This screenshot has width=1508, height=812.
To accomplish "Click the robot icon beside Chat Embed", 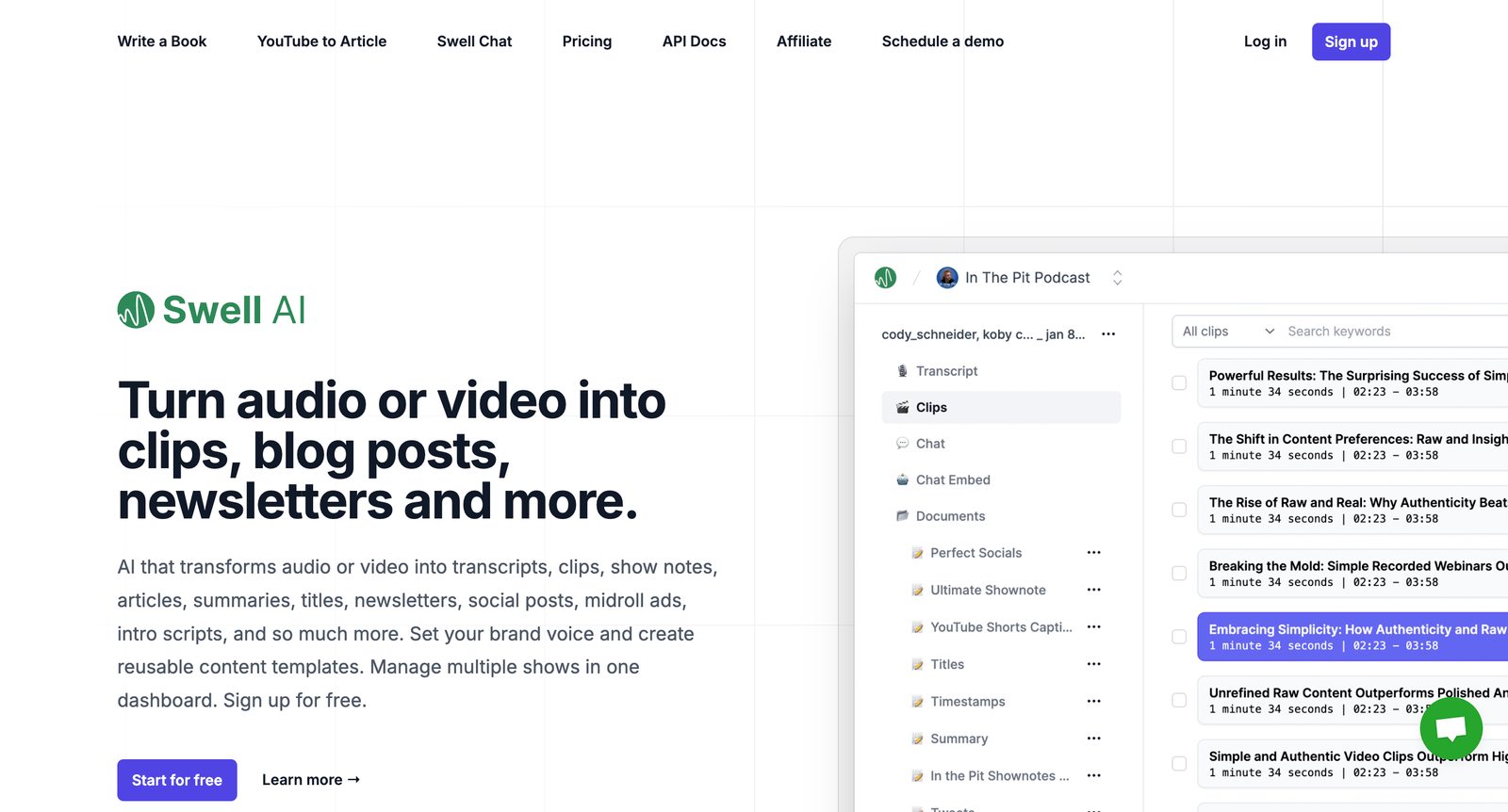I will [x=902, y=479].
